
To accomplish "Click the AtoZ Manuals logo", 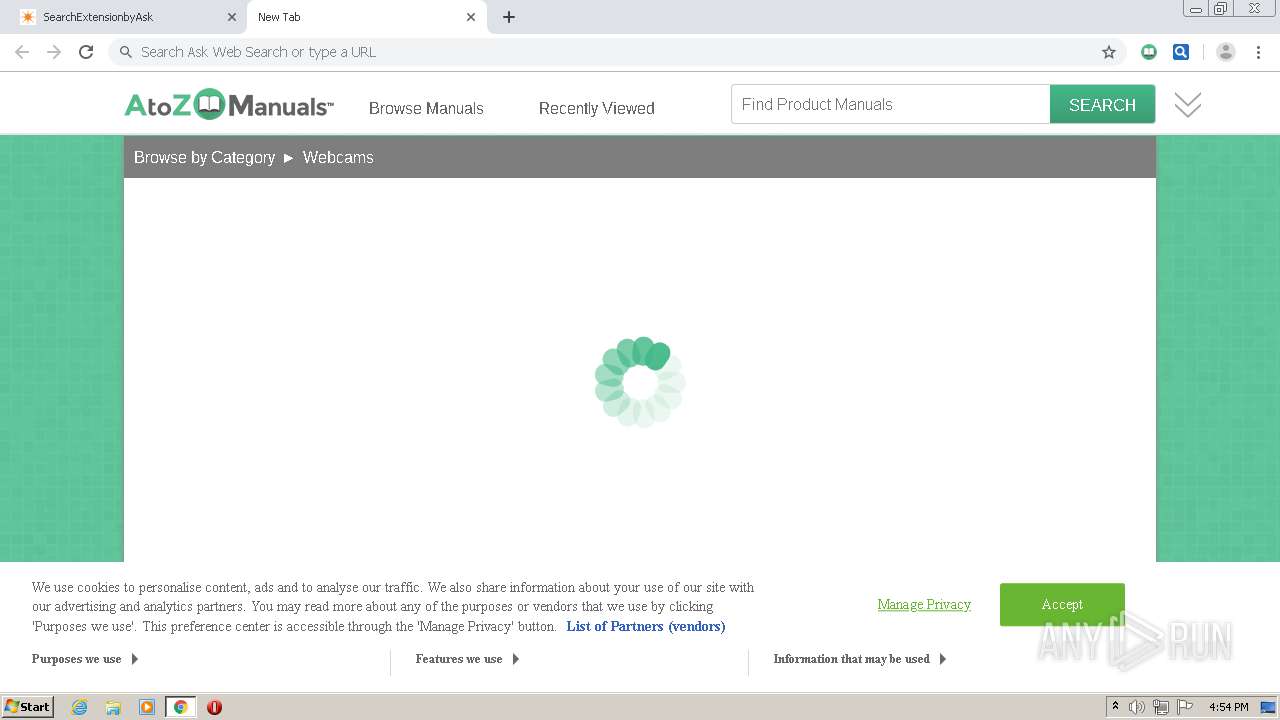I will click(x=229, y=105).
